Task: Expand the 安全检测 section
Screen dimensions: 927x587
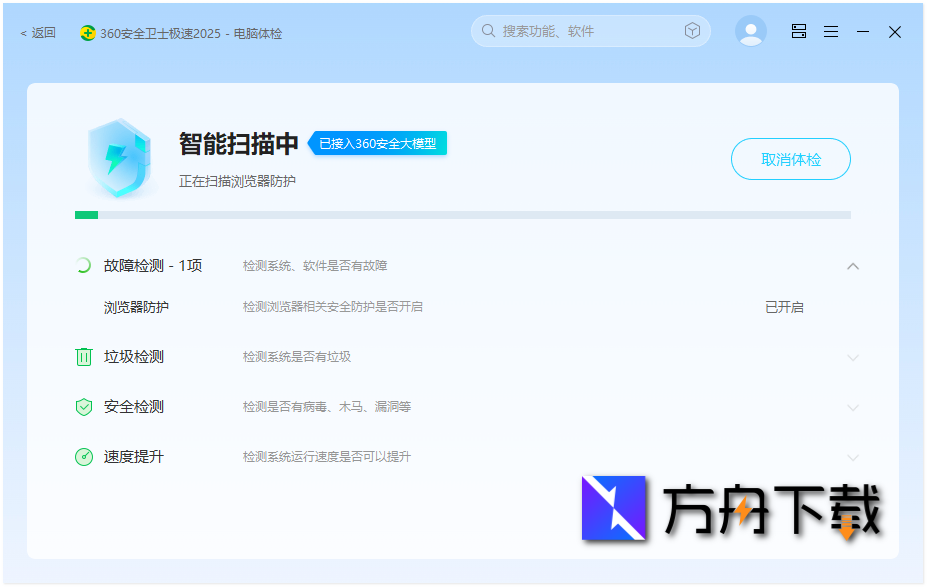Action: [x=853, y=407]
